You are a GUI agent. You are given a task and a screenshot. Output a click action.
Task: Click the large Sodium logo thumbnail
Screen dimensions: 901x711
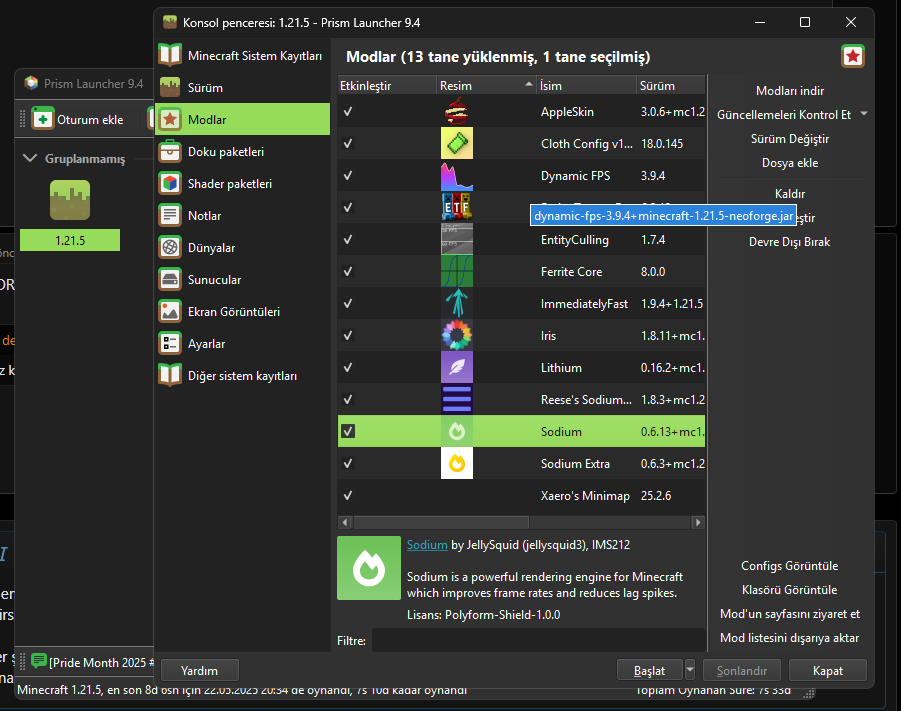(x=369, y=568)
